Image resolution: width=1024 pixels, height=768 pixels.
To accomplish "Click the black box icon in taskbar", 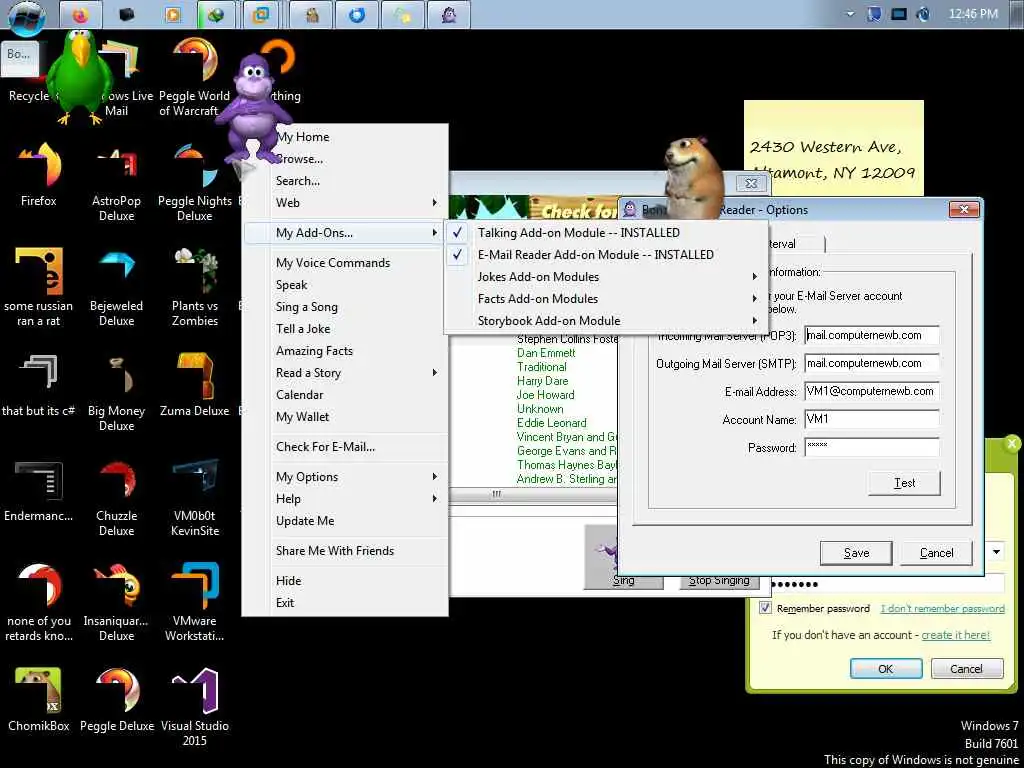I will pos(127,15).
